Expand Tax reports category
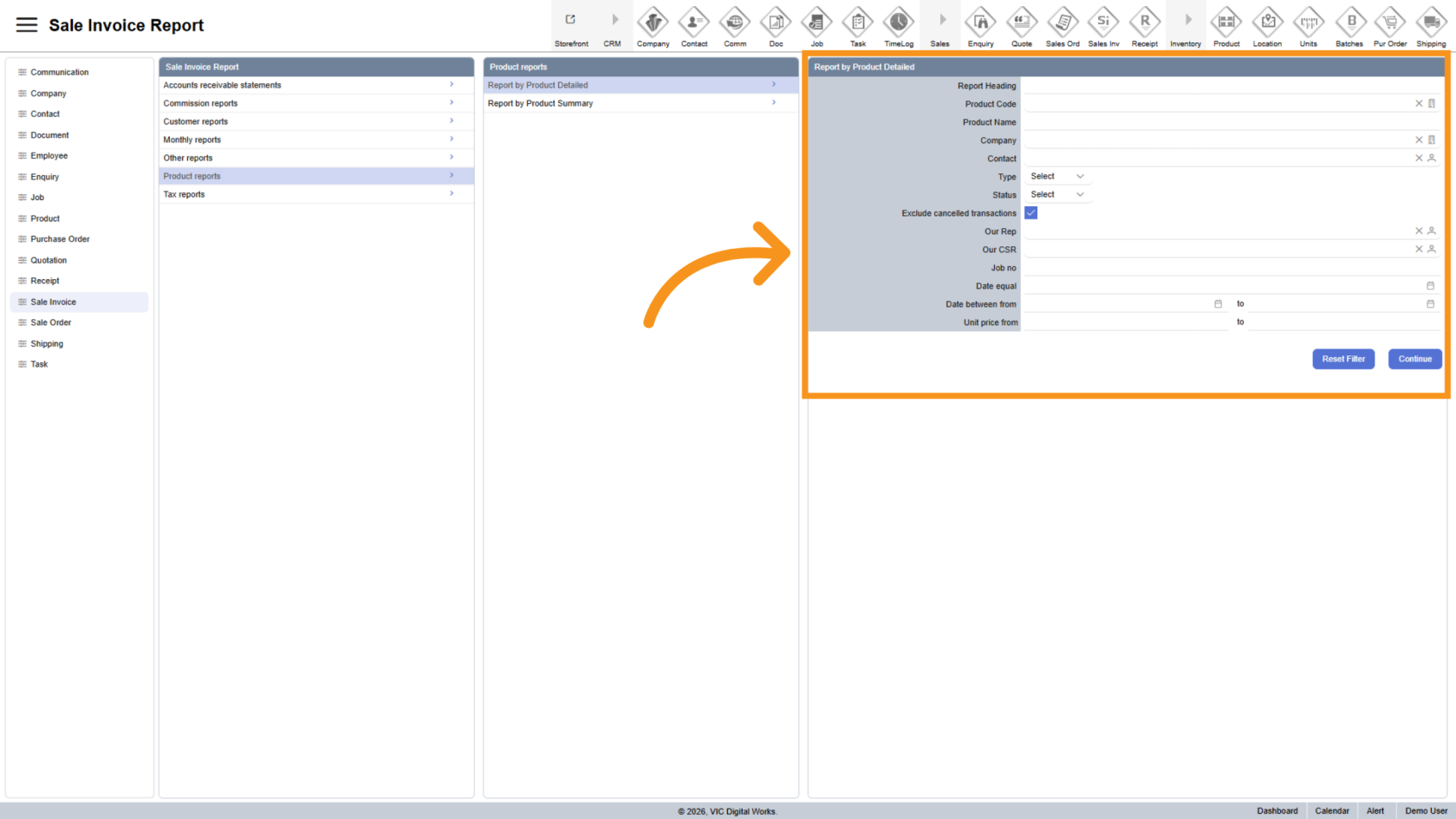 tap(315, 194)
